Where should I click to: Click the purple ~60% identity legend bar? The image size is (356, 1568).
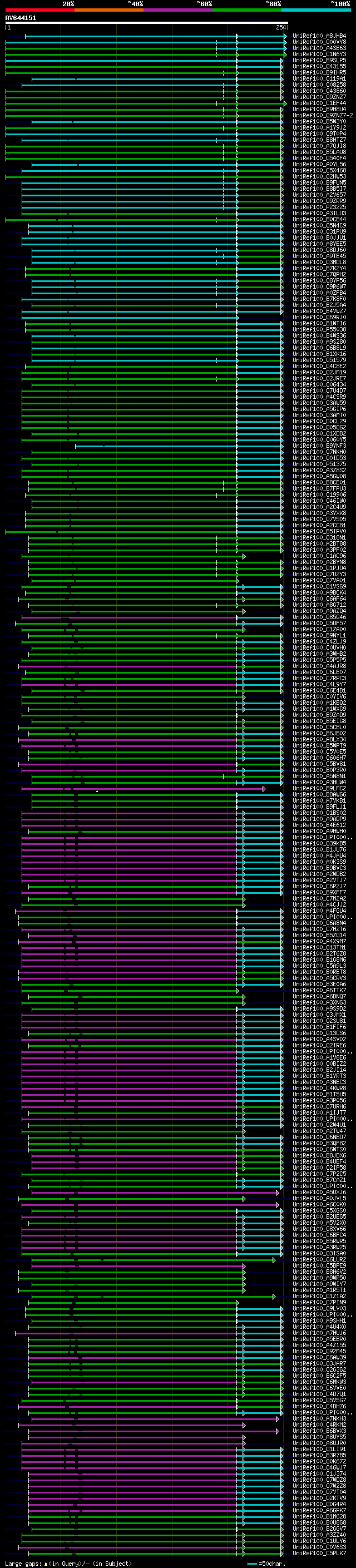(x=179, y=10)
